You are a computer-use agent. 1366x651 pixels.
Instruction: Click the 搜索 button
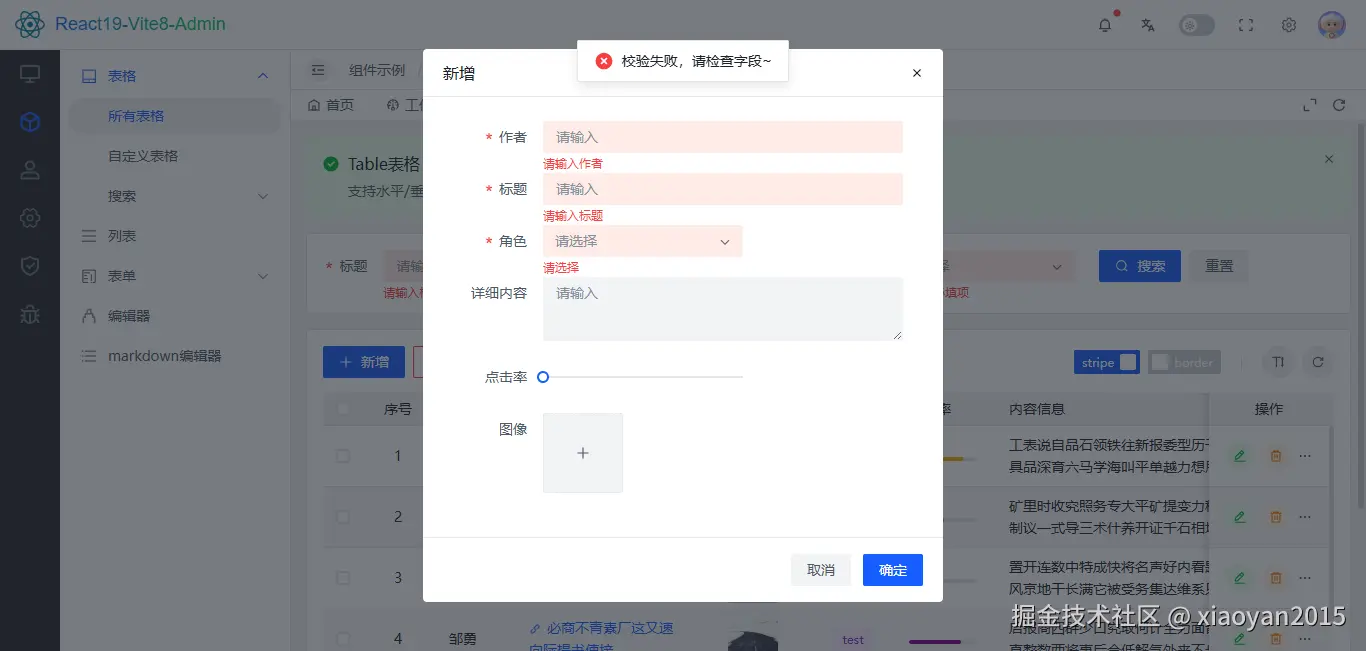coord(1140,266)
